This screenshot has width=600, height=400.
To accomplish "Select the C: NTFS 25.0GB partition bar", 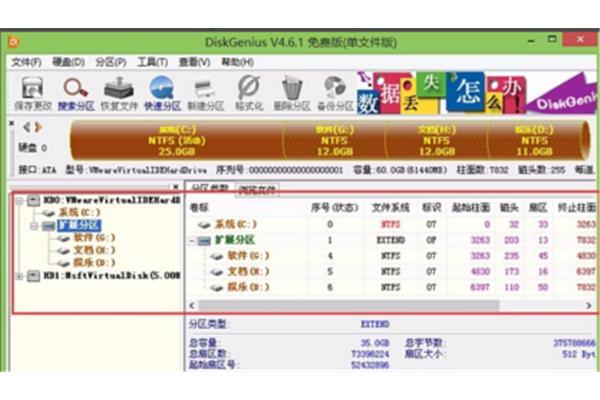I will tap(177, 140).
